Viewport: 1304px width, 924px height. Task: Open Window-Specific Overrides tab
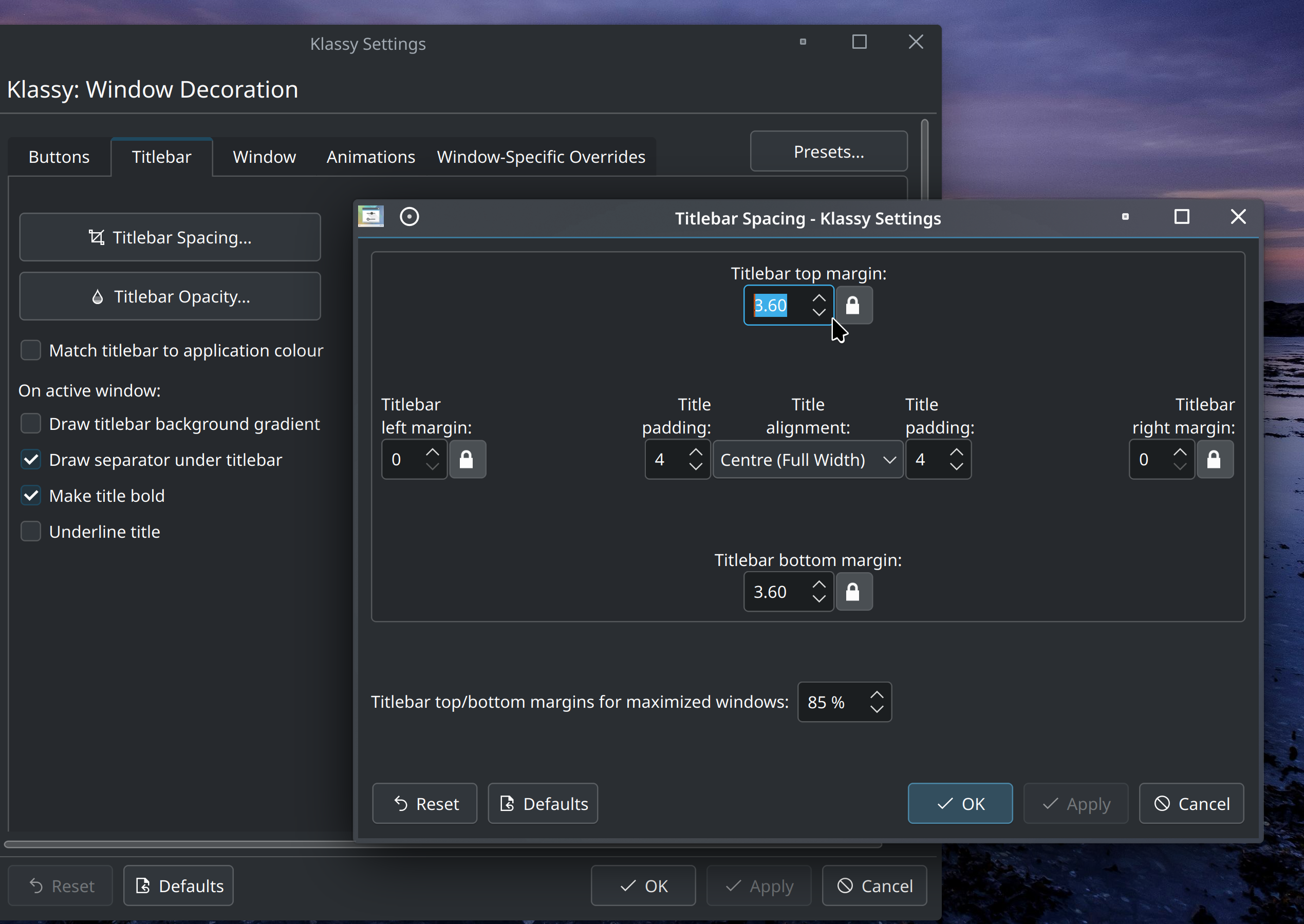[x=541, y=157]
